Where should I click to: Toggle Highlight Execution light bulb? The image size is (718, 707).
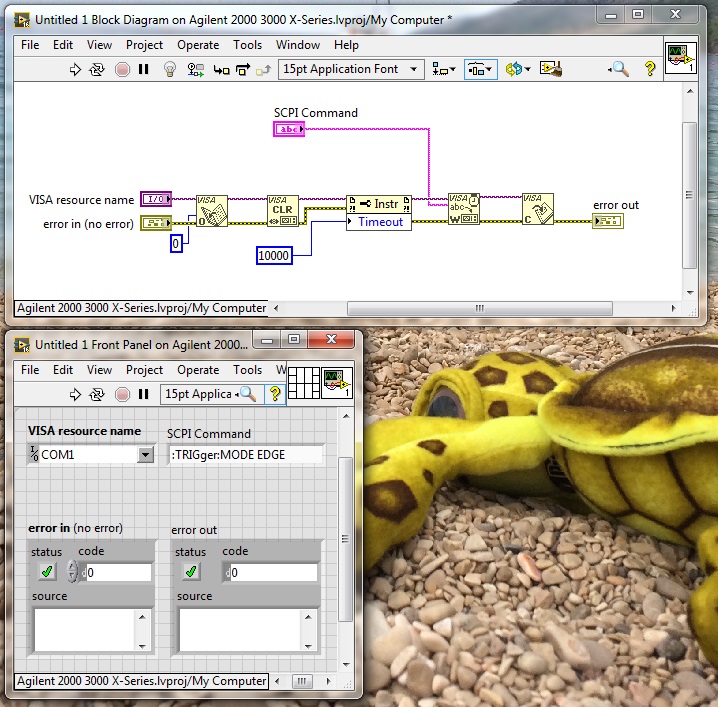[x=170, y=70]
